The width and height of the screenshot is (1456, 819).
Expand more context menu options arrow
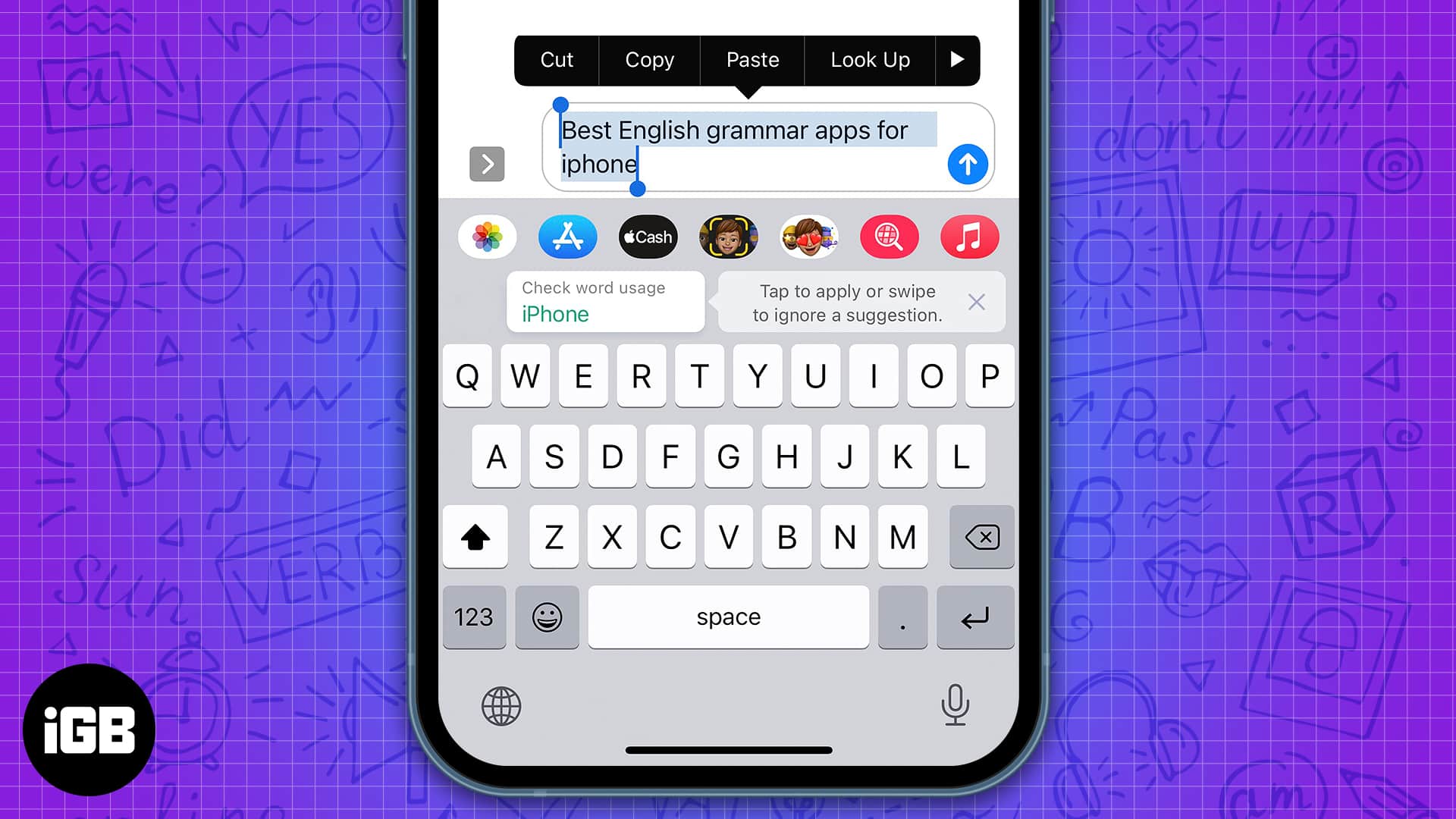[x=956, y=60]
